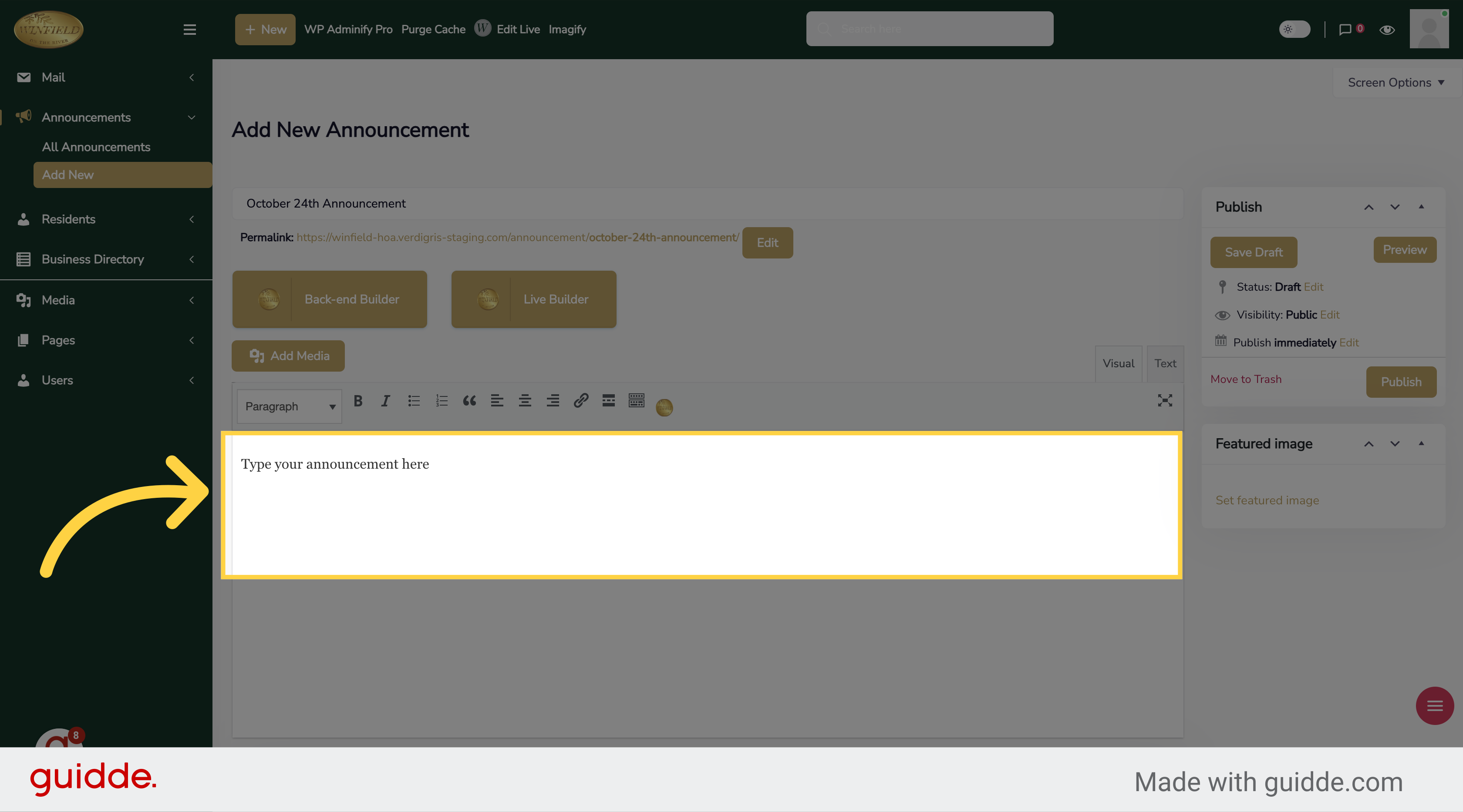Click the hamburger menu icon beside the logo
The height and width of the screenshot is (812, 1463).
tap(190, 30)
